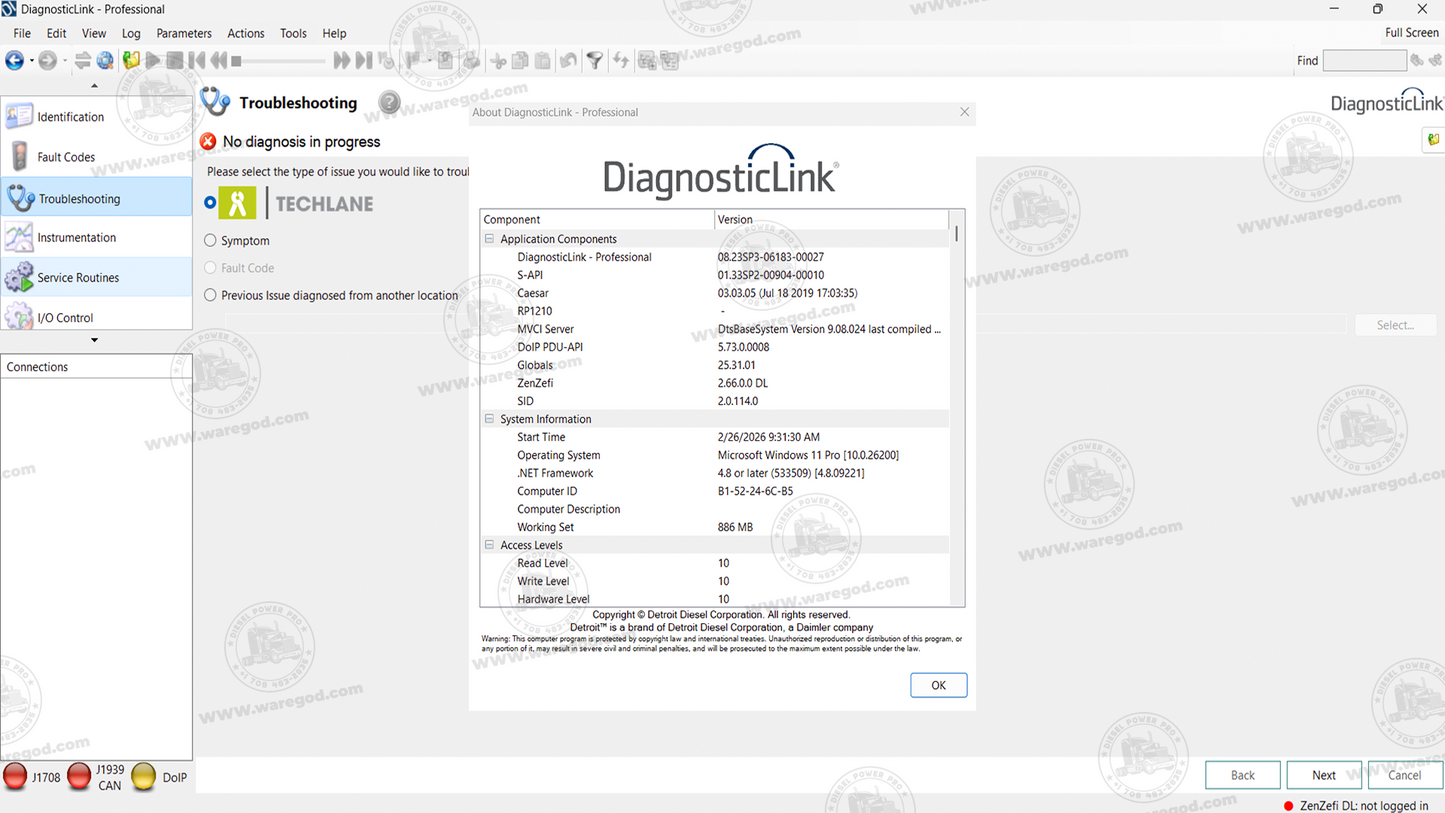
Task: Open the Instrumentation panel icon
Action: [x=21, y=236]
